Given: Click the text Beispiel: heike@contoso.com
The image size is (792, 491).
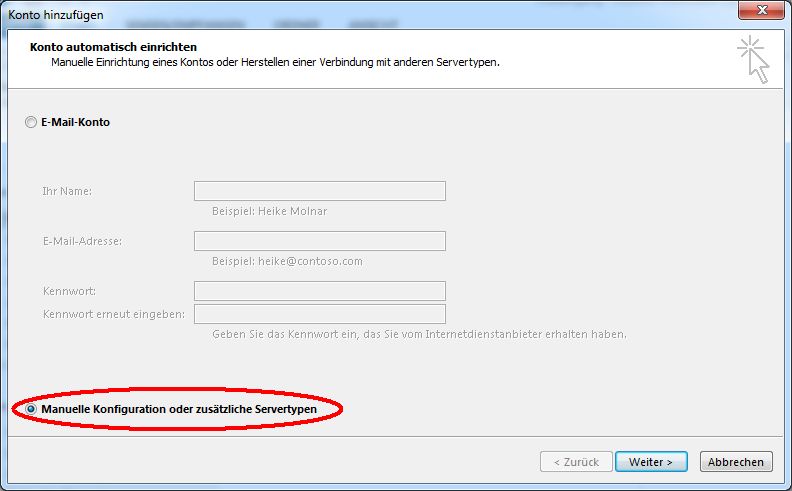Looking at the screenshot, I should tap(287, 261).
